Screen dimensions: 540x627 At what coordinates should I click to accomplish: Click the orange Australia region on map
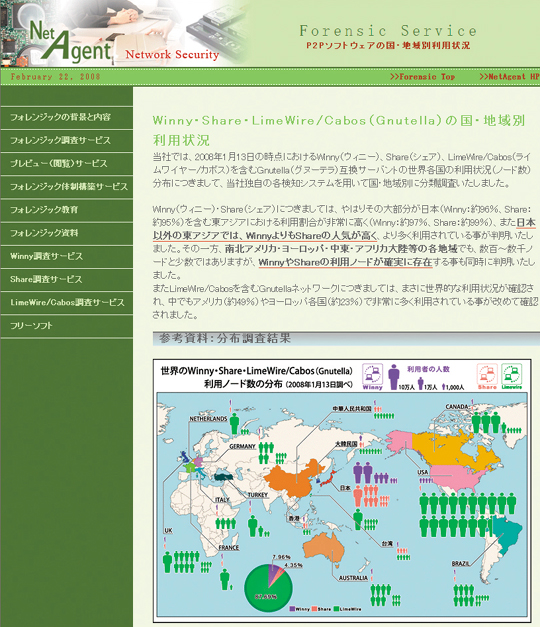click(324, 547)
